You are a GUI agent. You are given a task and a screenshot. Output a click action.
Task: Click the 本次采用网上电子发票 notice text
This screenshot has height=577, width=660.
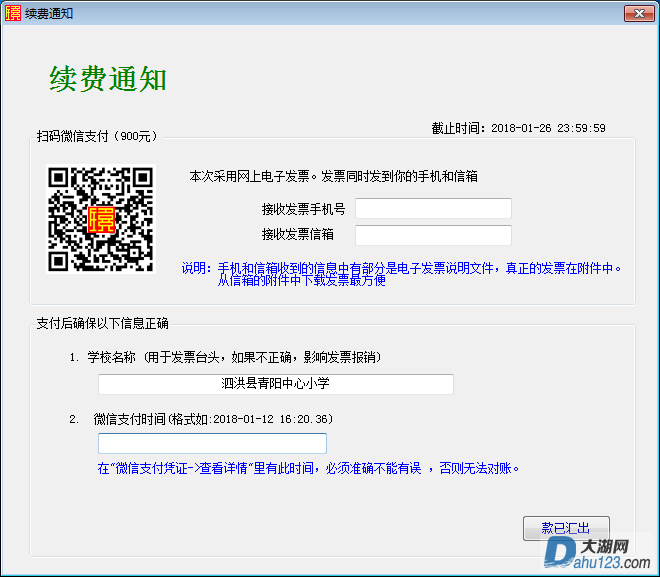[x=333, y=176]
